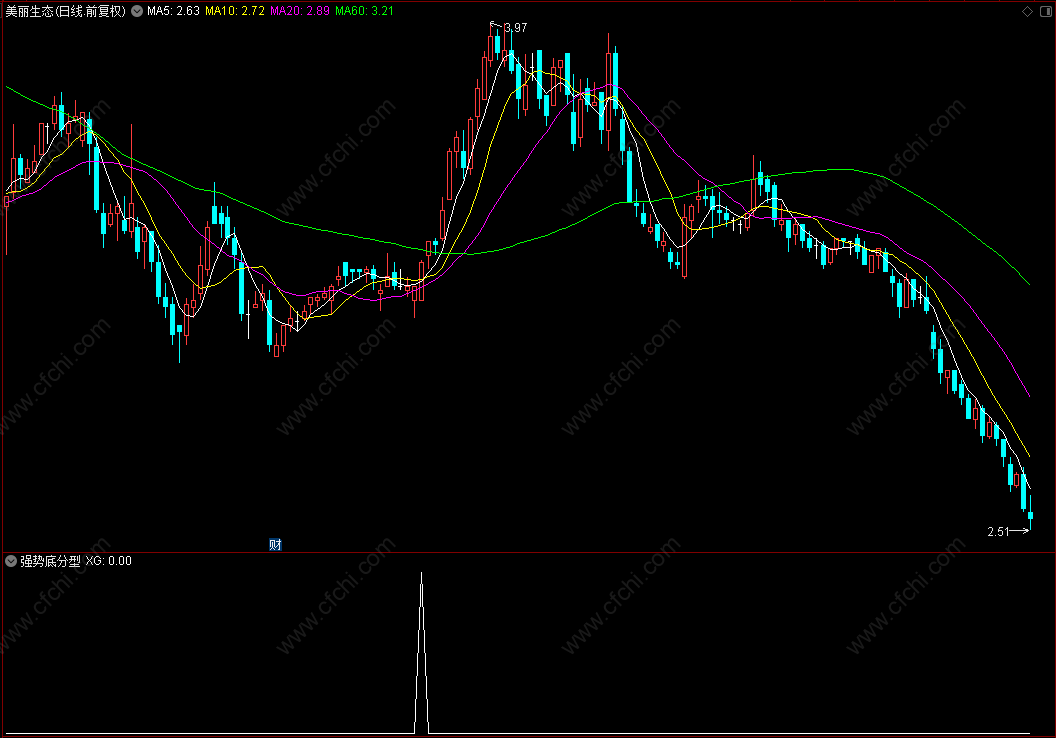
Task: Click the MA5: 2.63 label
Action: coord(173,11)
